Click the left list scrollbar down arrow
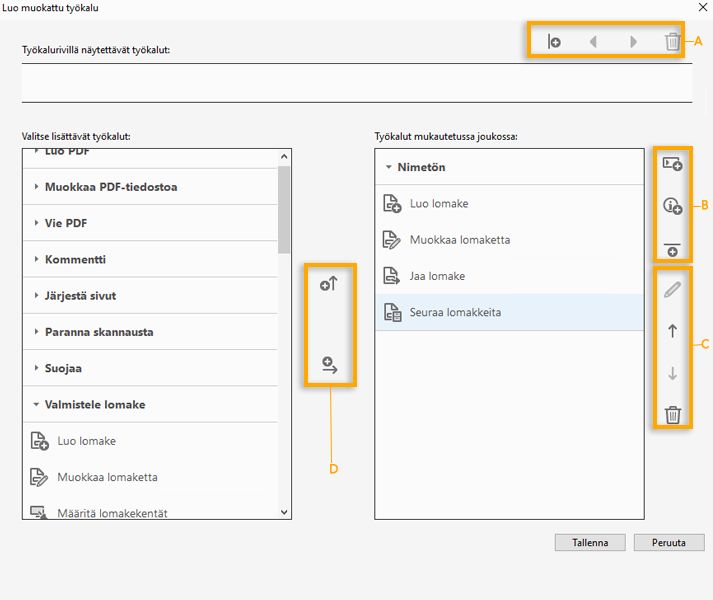The image size is (713, 600). (285, 511)
